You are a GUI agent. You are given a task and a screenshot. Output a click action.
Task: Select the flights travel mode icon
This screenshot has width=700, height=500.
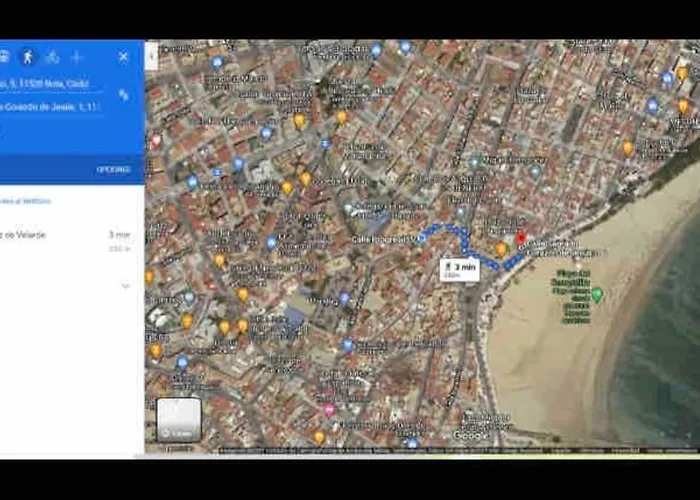76,57
